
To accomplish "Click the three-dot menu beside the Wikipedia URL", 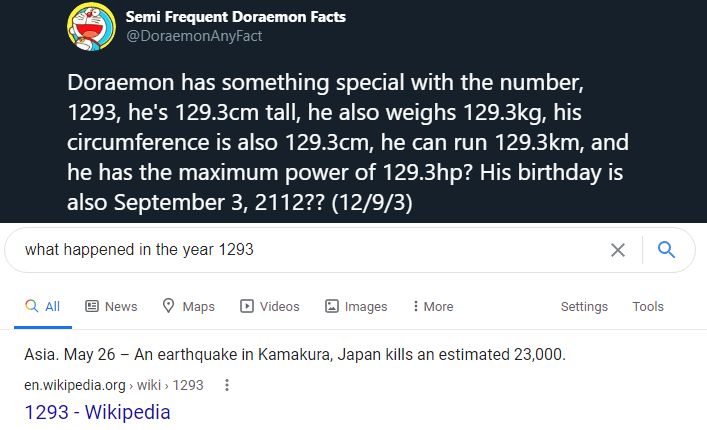I will point(227,385).
